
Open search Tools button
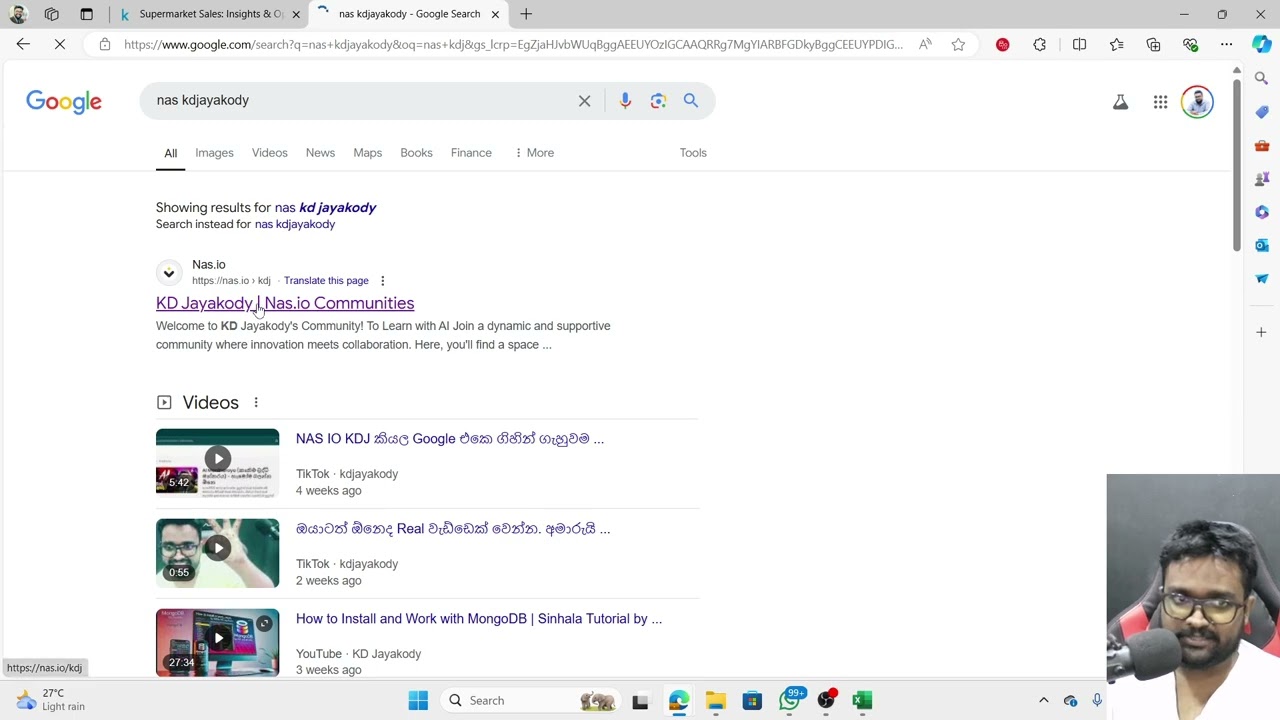pos(693,153)
